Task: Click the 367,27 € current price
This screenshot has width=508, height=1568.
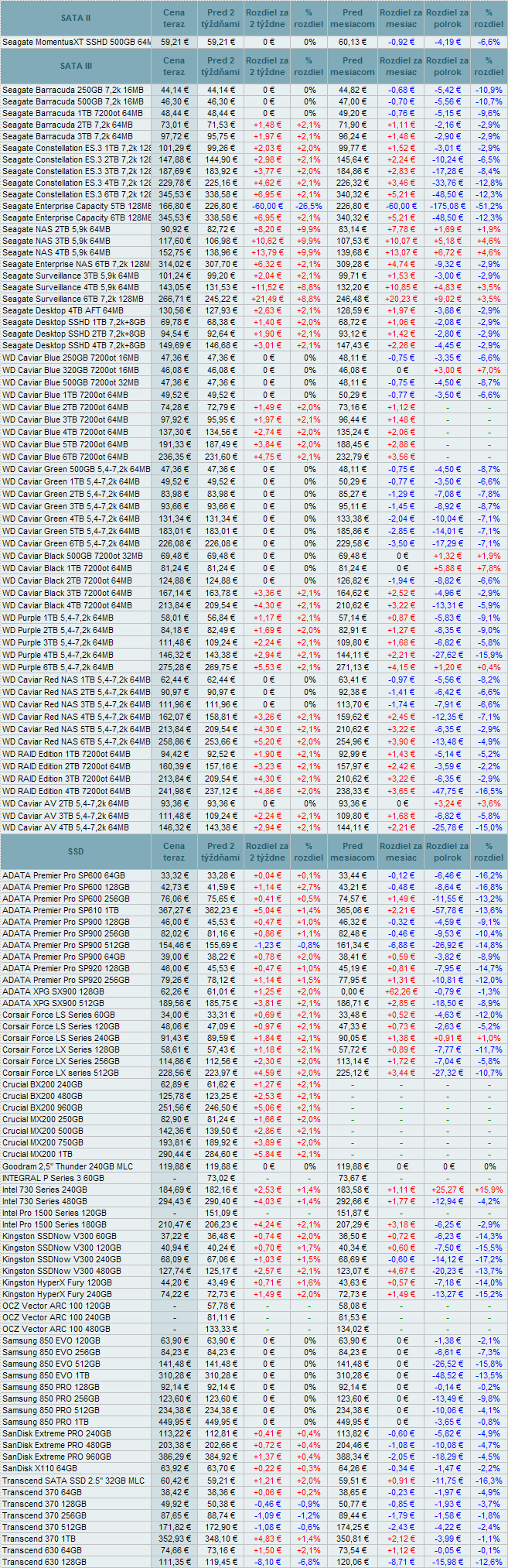Action: click(x=174, y=910)
